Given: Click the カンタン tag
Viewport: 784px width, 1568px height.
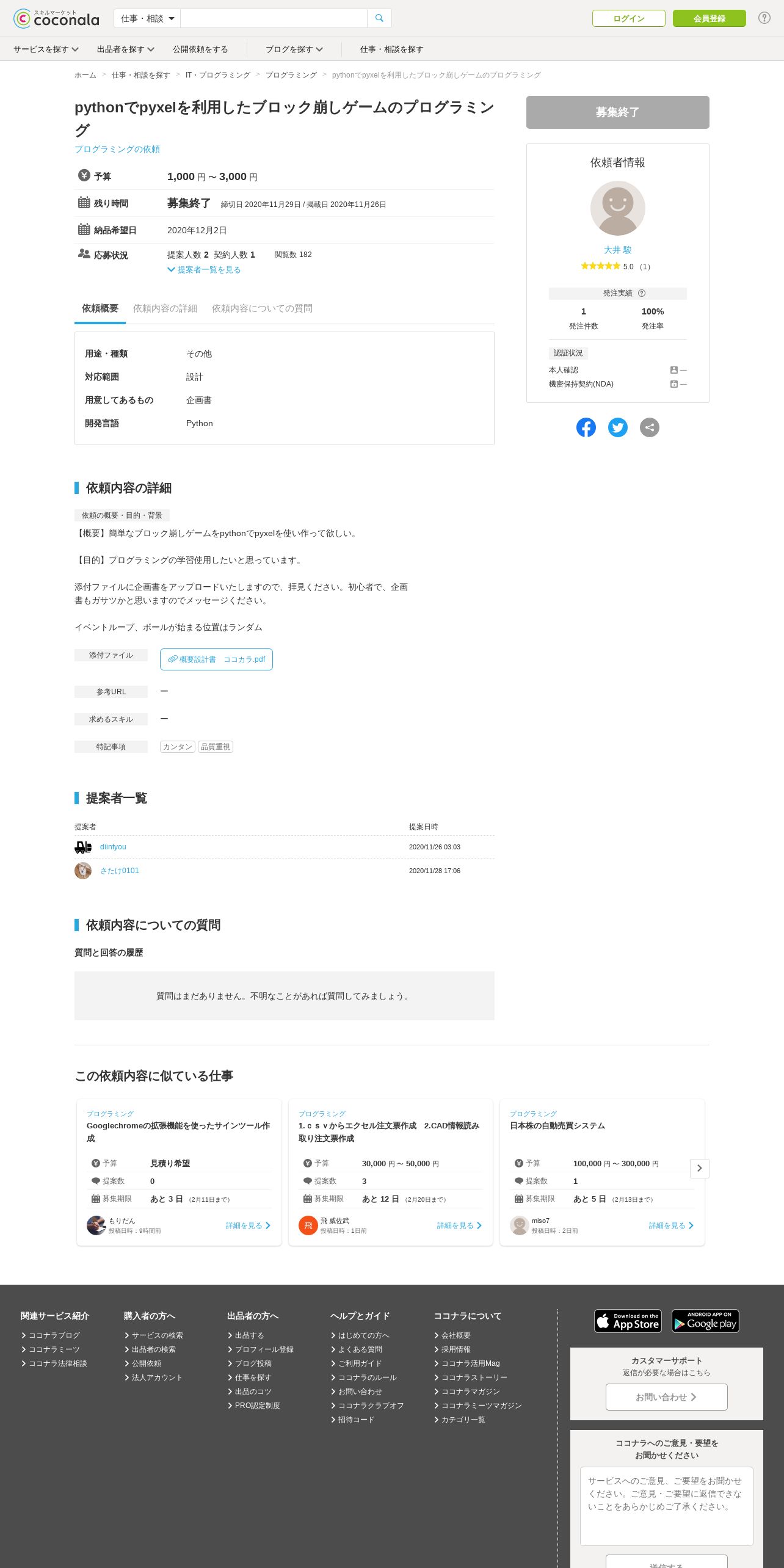Looking at the screenshot, I should click(178, 747).
